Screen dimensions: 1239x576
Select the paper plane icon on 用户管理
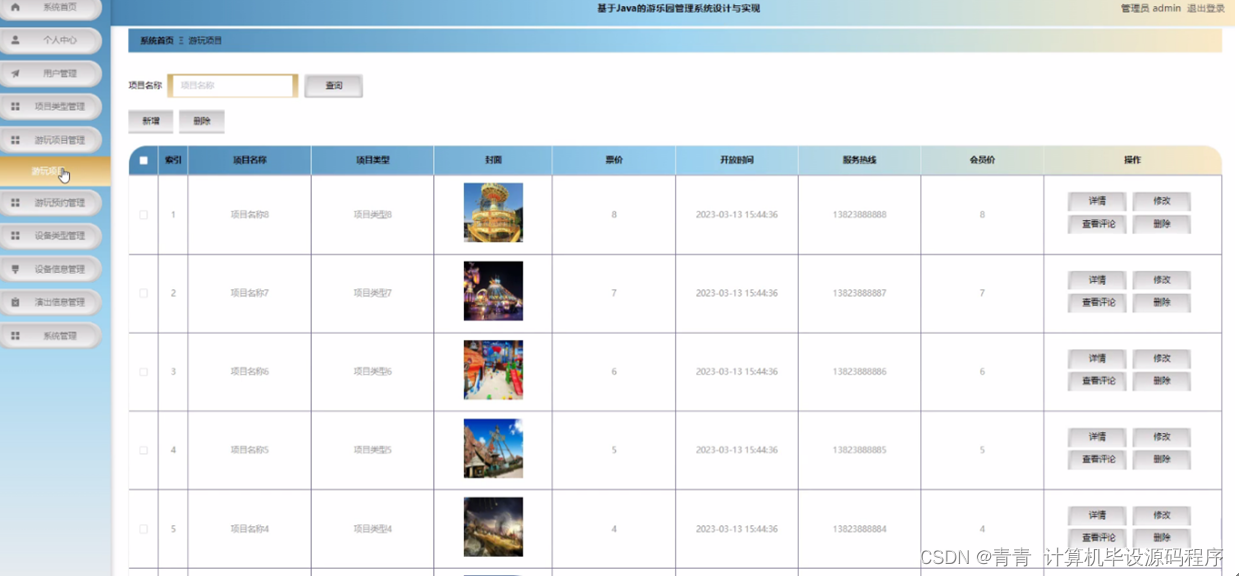click(13, 73)
